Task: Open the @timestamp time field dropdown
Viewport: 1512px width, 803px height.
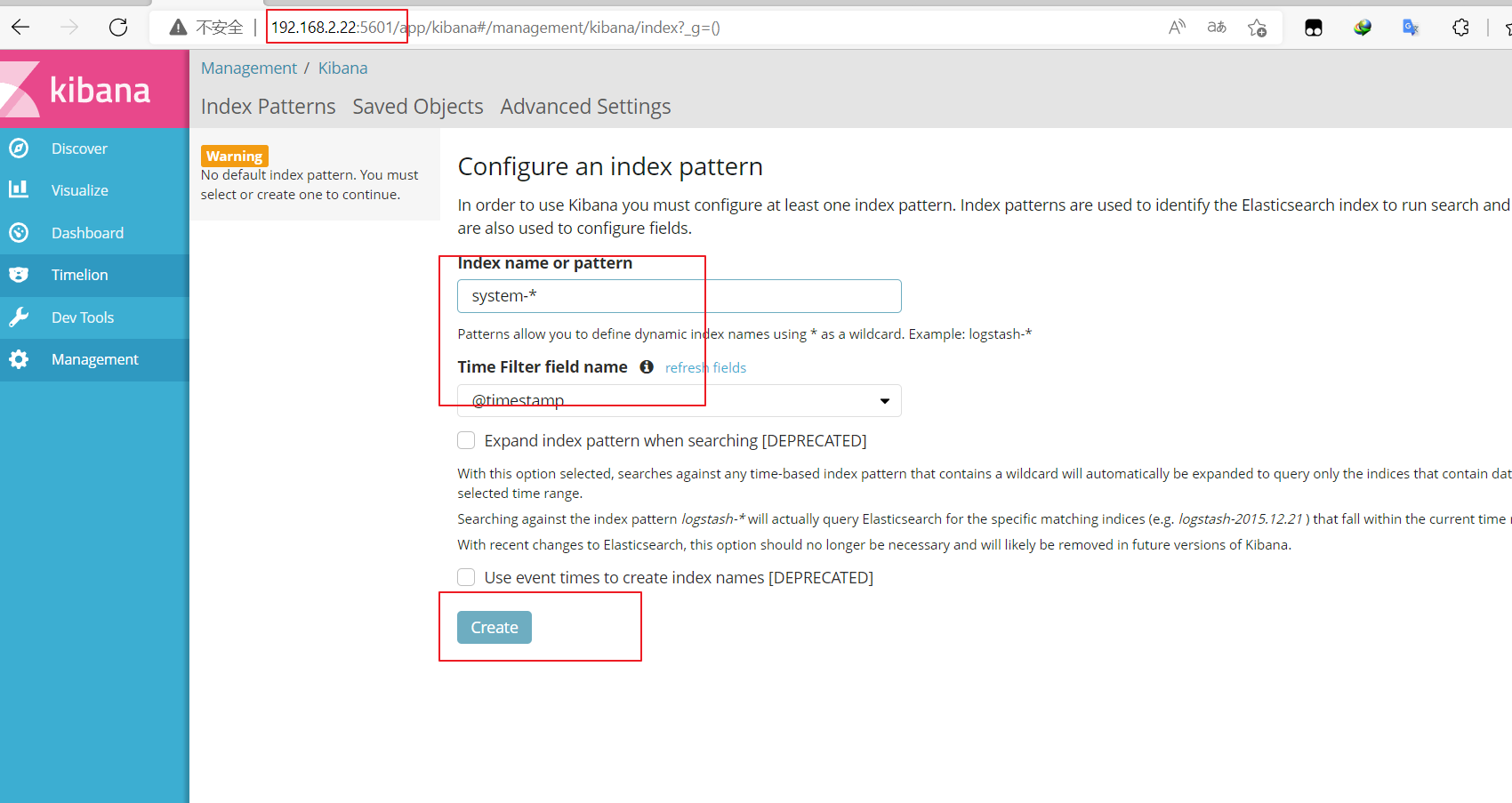Action: point(680,400)
